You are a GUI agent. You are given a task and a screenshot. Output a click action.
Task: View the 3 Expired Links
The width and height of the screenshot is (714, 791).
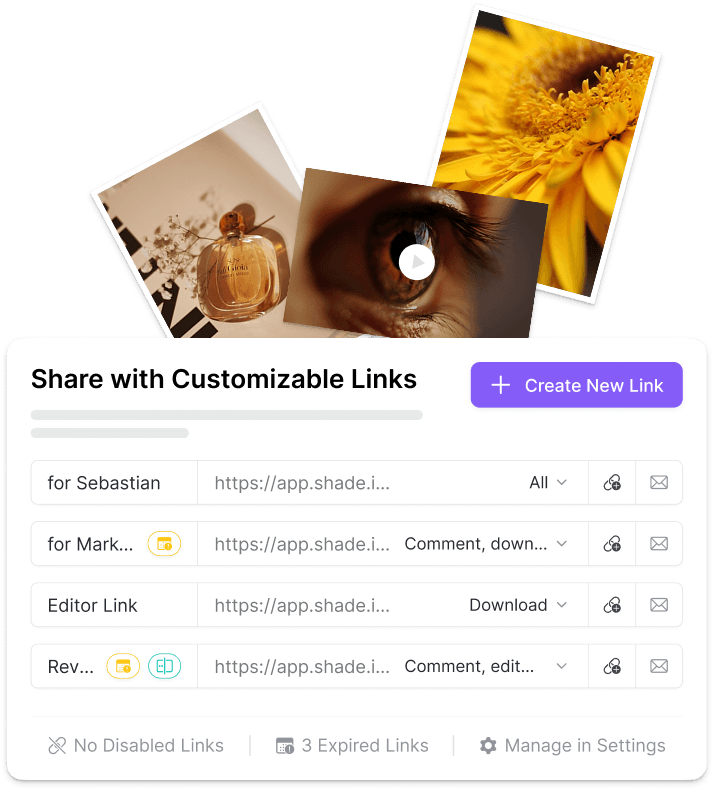coord(352,746)
